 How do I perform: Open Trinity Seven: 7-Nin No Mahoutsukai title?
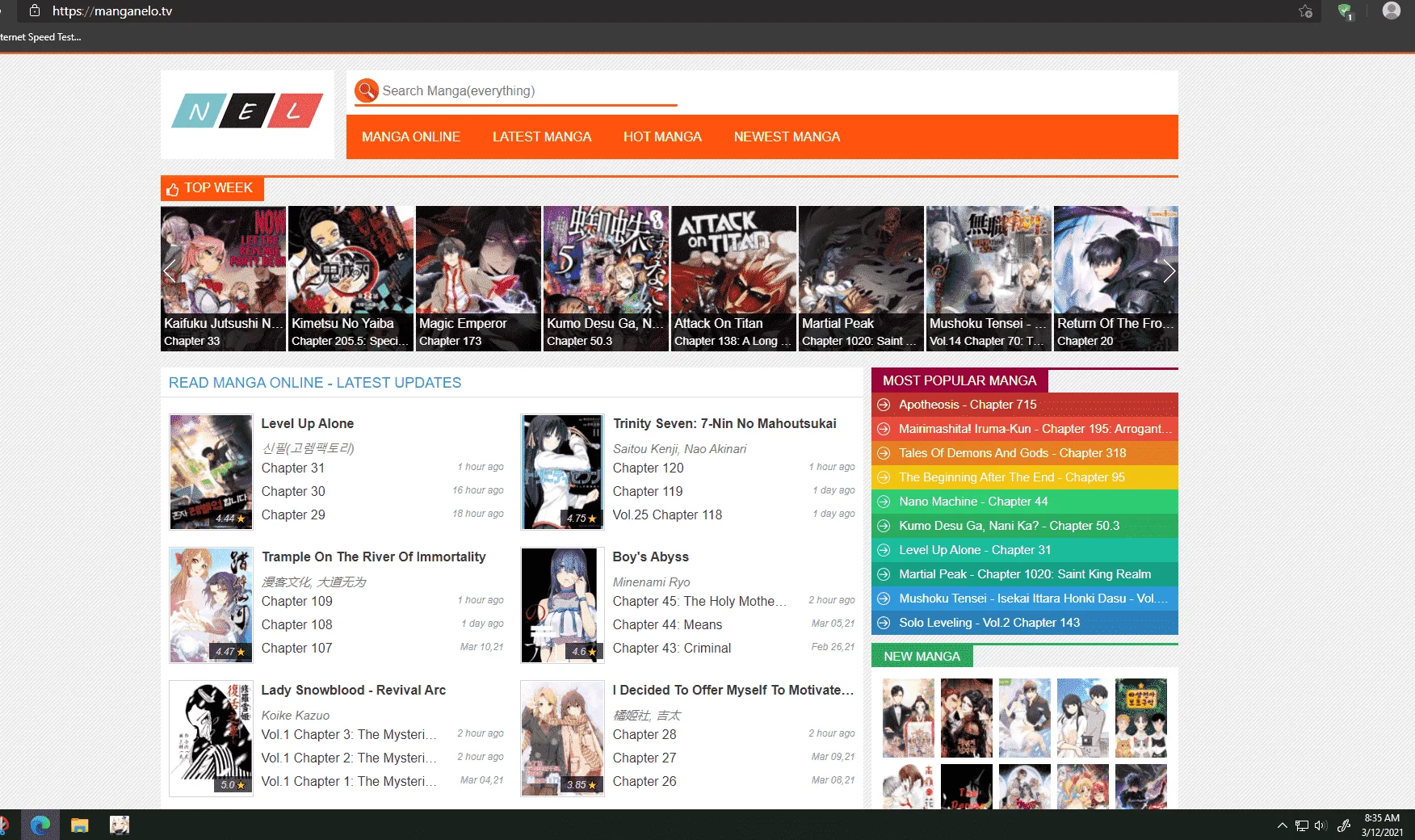(x=724, y=423)
